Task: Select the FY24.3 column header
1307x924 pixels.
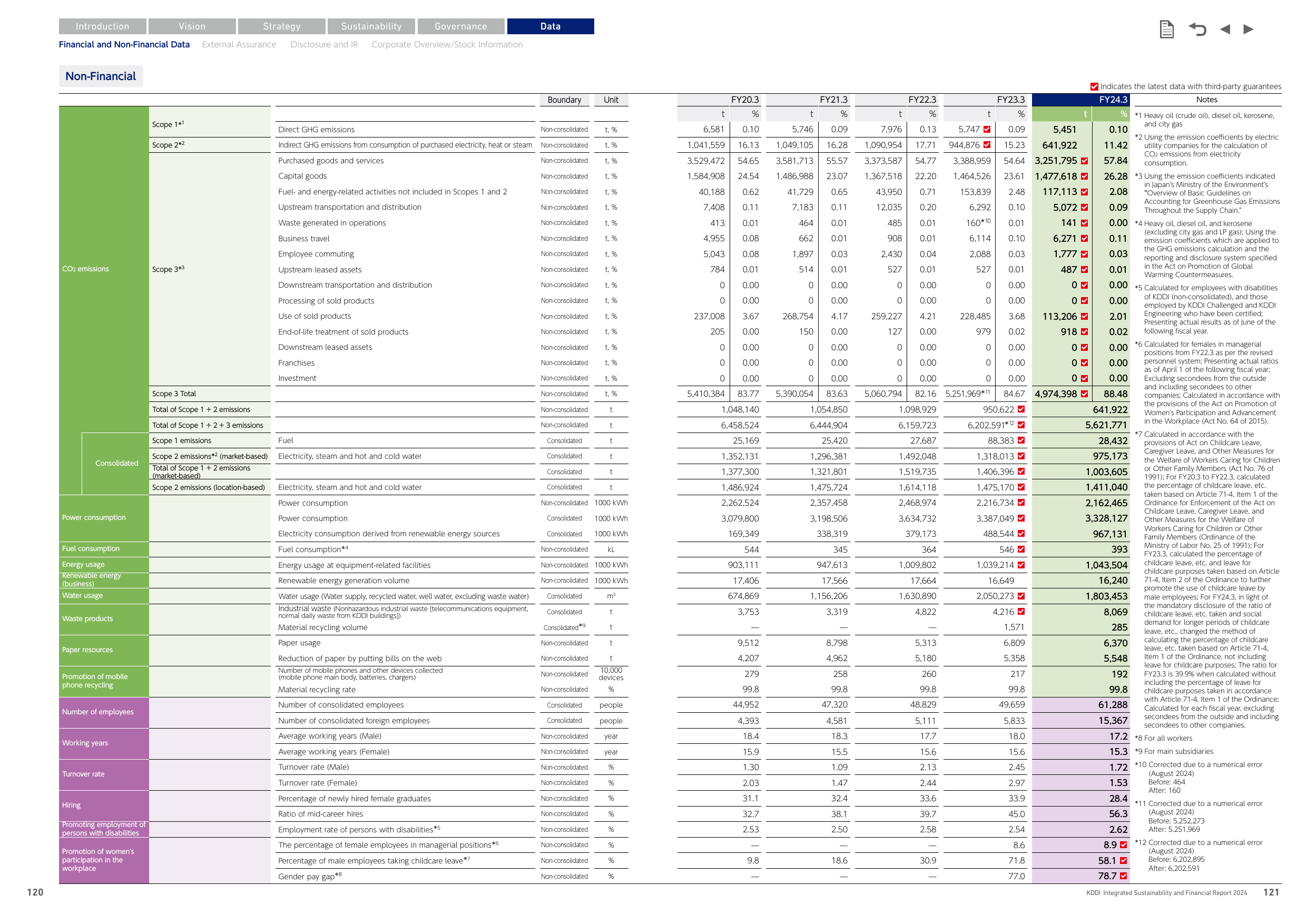Action: pyautogui.click(x=1081, y=100)
